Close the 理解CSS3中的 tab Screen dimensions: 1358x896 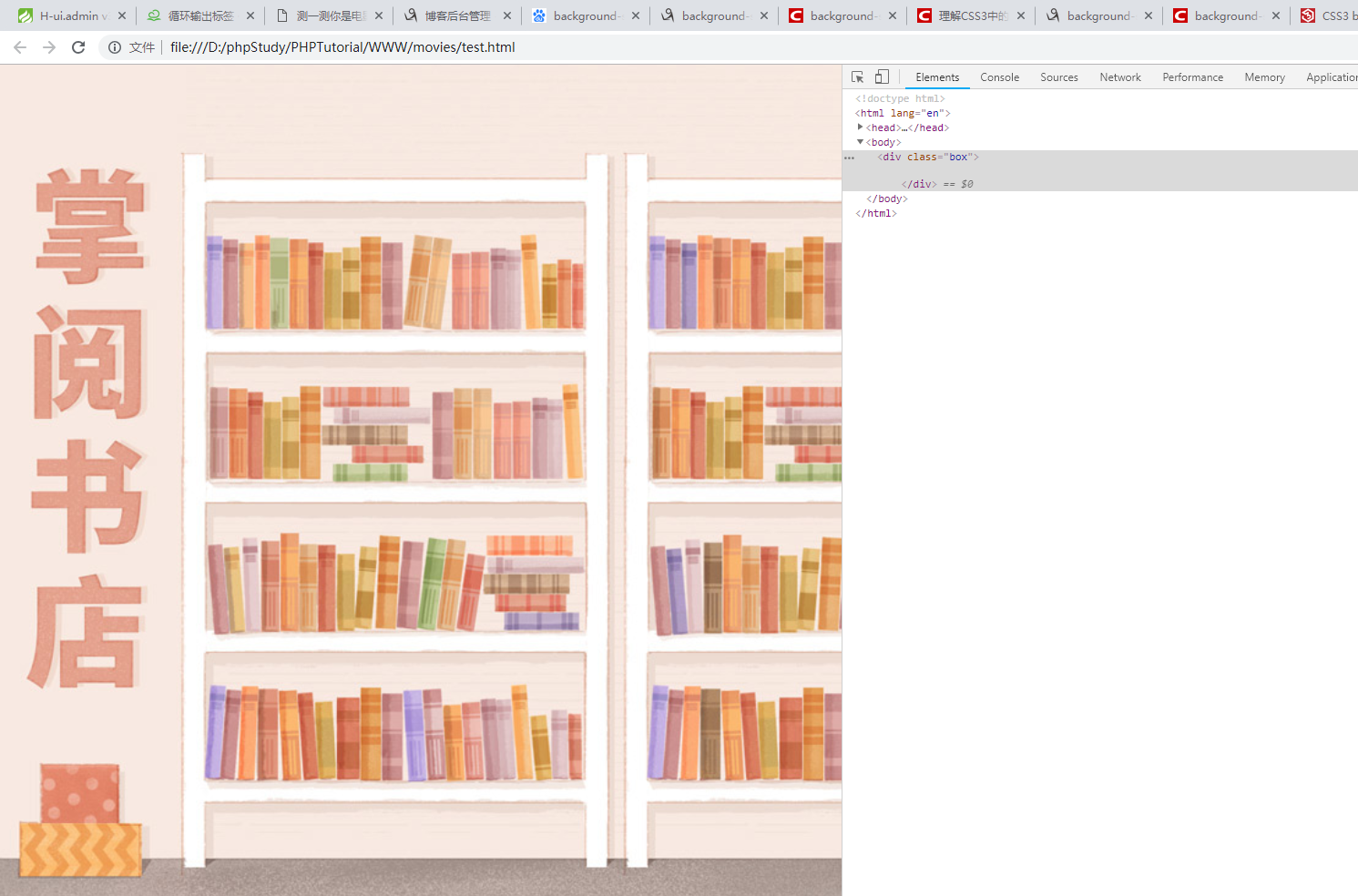1021,15
